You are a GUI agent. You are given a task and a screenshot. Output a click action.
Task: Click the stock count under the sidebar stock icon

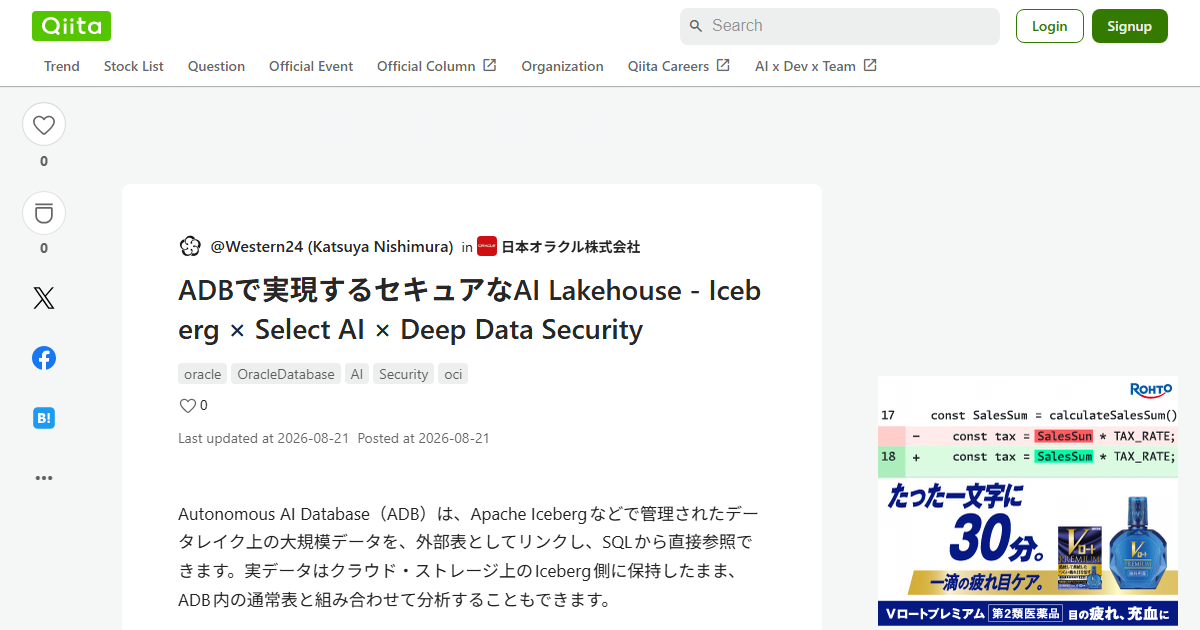pyautogui.click(x=44, y=248)
